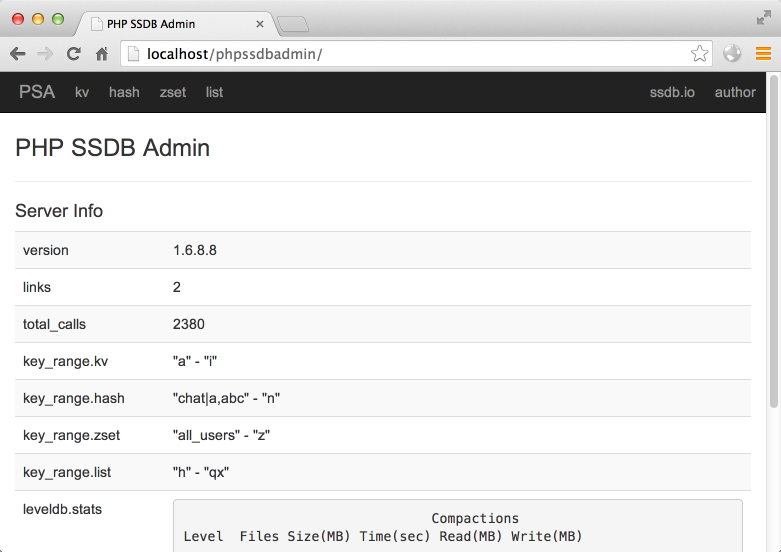The width and height of the screenshot is (781, 552).
Task: Reload the page with the refresh icon
Action: 74,54
